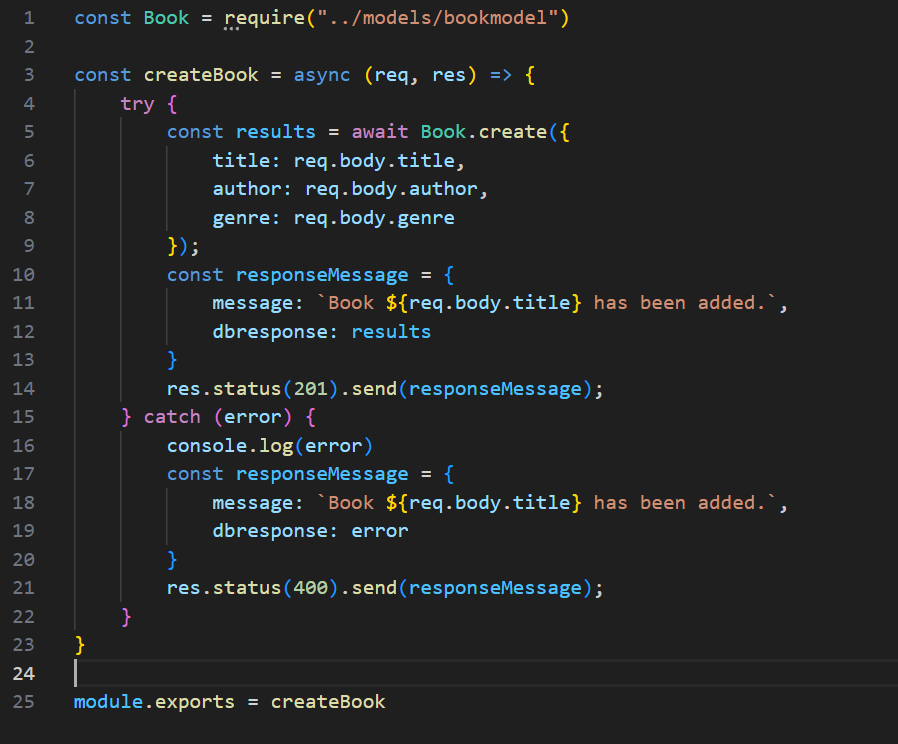Screen dimensions: 898x744
Task: Click createBook on the exports line
Action: click(x=328, y=702)
